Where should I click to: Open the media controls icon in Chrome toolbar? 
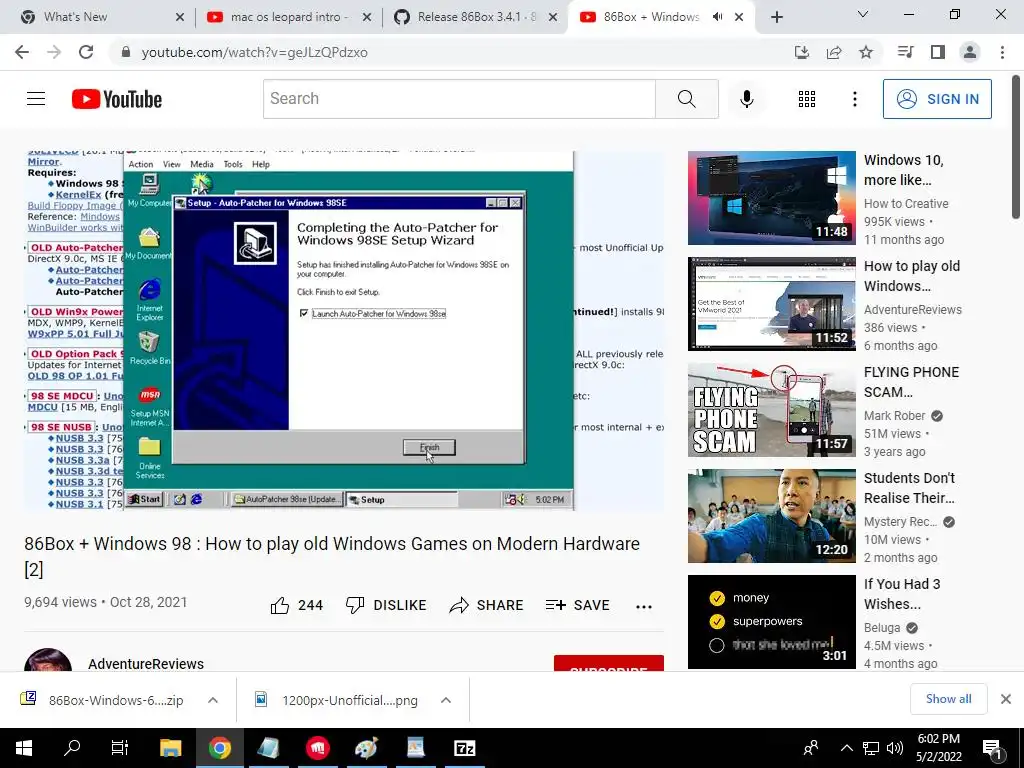coord(905,52)
